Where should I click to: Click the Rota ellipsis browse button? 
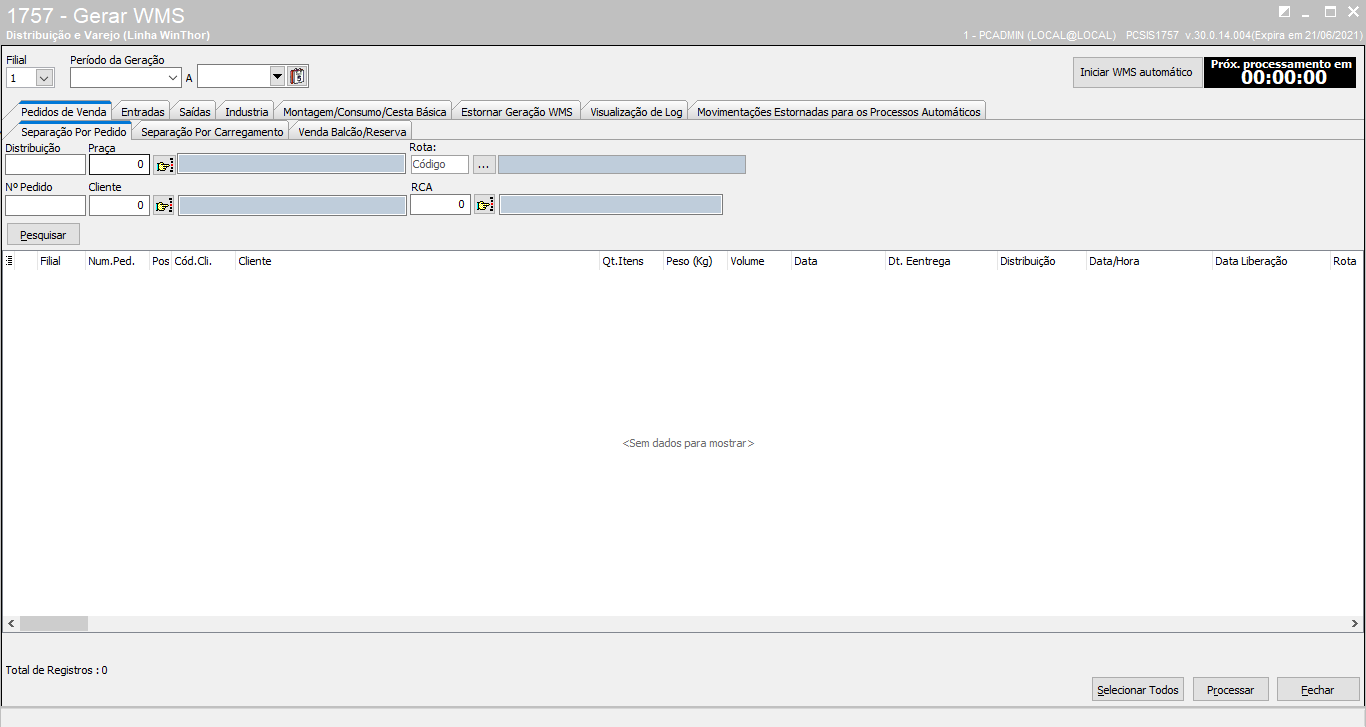point(484,165)
